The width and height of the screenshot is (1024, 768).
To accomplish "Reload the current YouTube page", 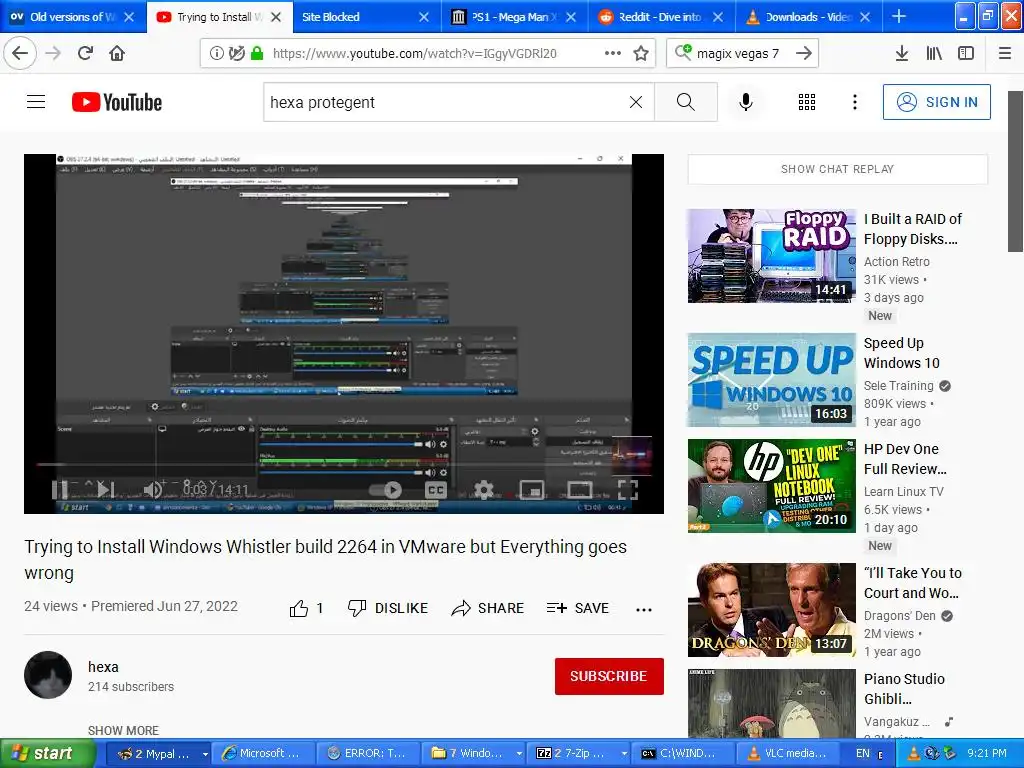I will 86,53.
